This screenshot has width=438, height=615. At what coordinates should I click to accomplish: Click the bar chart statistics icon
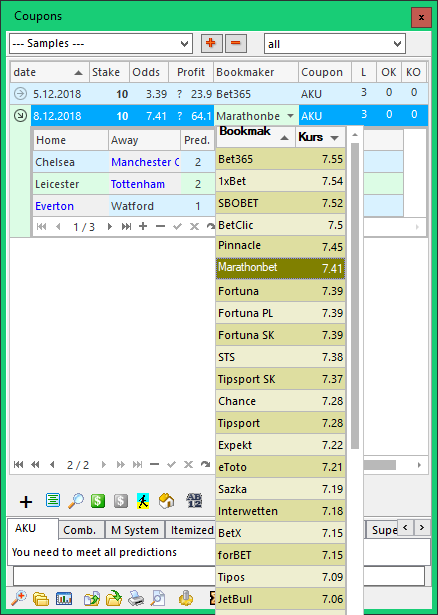(64, 599)
